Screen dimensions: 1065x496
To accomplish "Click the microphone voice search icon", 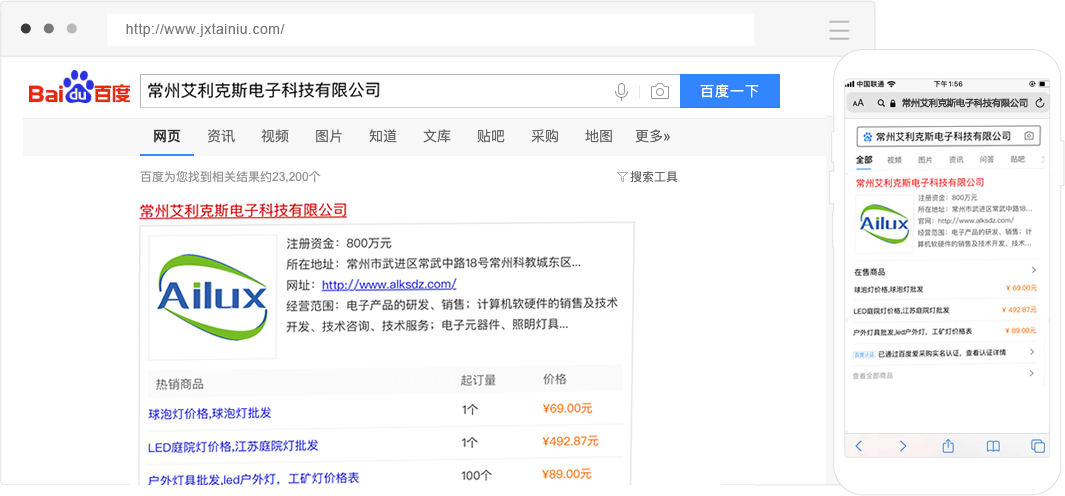I will coord(621,91).
